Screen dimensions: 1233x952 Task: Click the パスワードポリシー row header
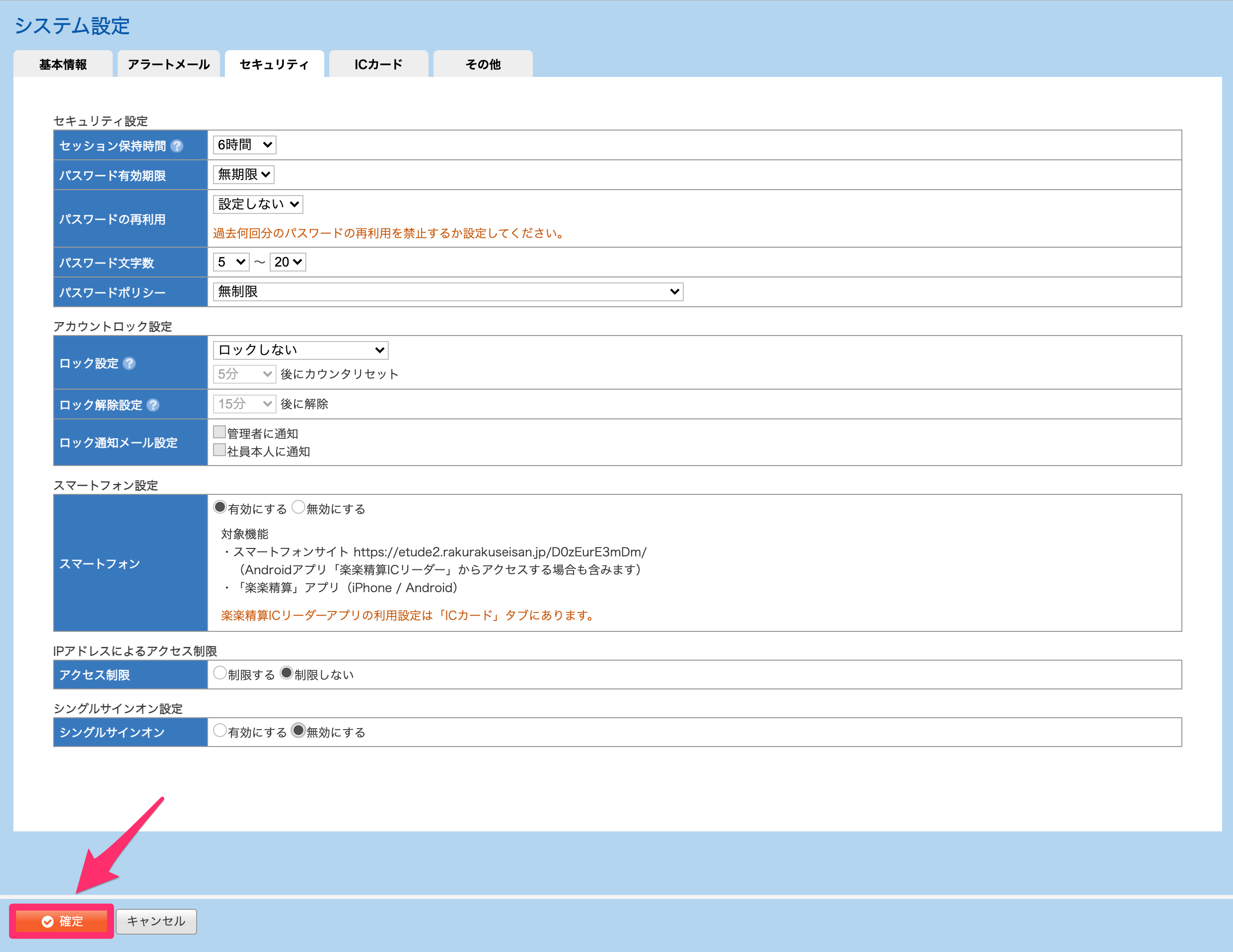point(131,292)
